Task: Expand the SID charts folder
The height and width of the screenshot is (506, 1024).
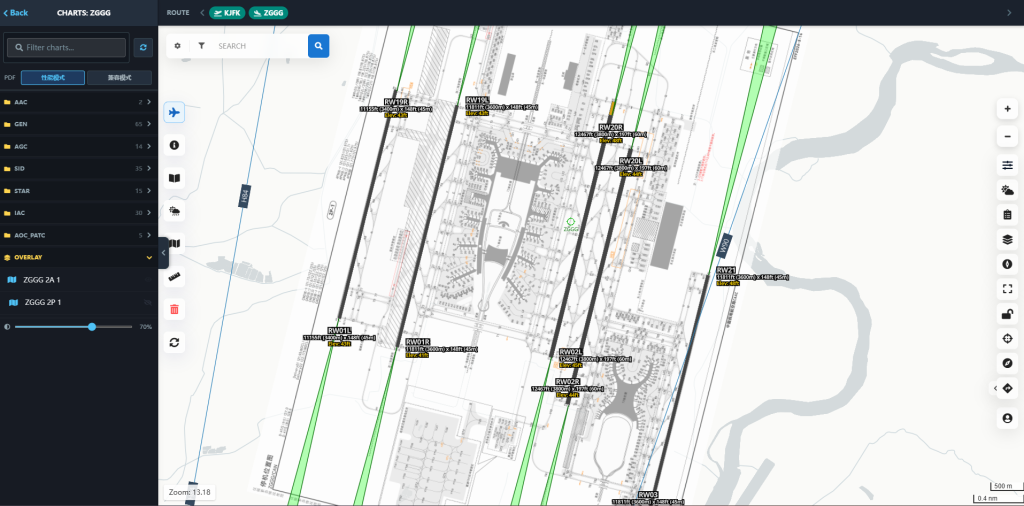Action: [x=78, y=168]
